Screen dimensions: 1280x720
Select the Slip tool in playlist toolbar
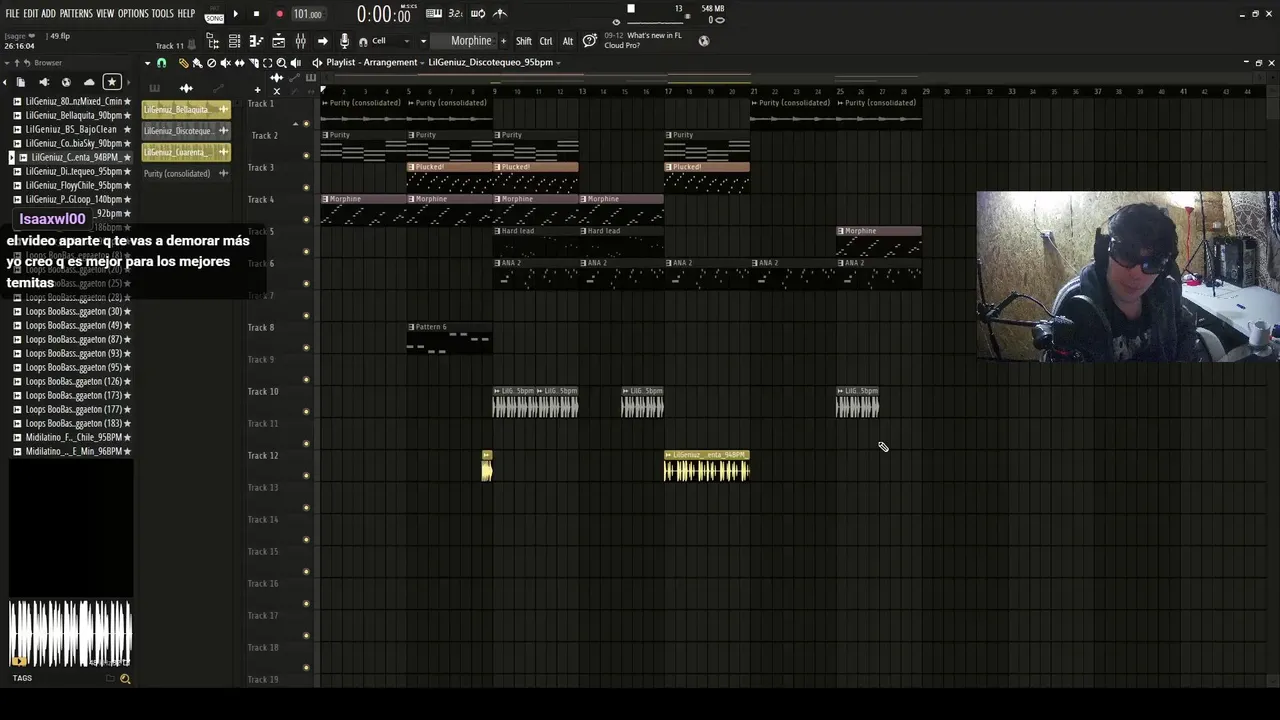click(239, 63)
